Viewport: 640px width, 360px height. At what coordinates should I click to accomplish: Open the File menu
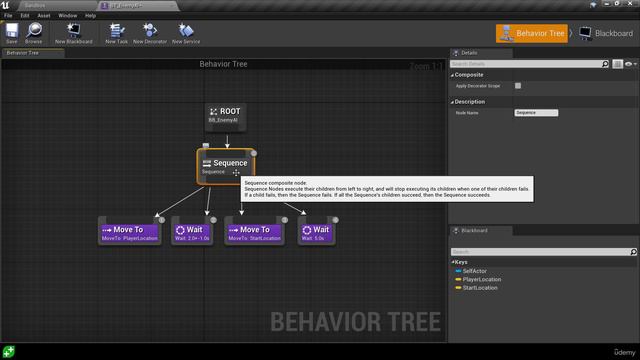click(x=8, y=16)
